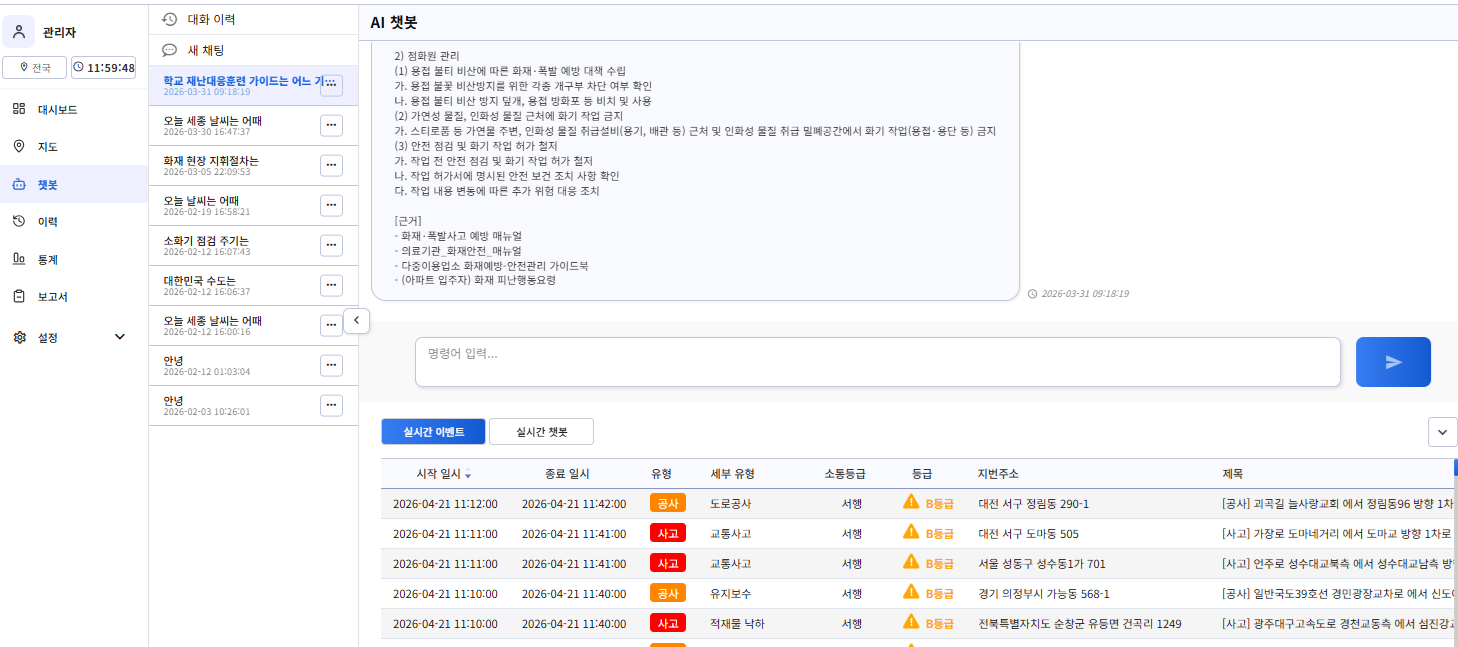The height and width of the screenshot is (647, 1458).
Task: Collapse the event table chevron dropdown
Action: click(1442, 432)
